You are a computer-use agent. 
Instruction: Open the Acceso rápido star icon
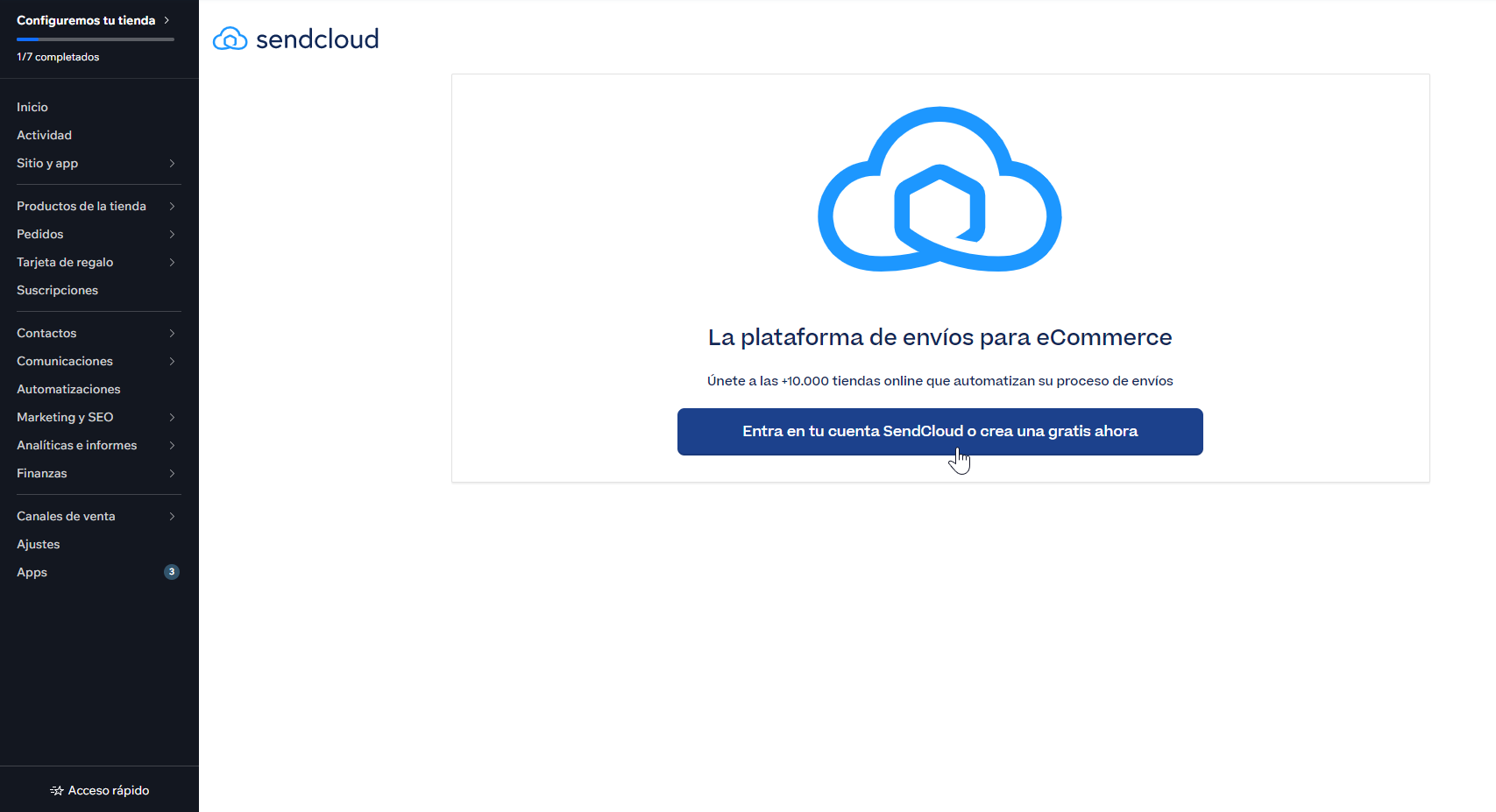pyautogui.click(x=57, y=790)
